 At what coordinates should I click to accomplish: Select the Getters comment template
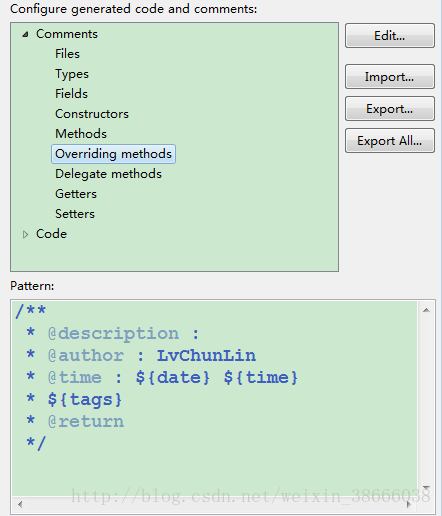tap(76, 194)
